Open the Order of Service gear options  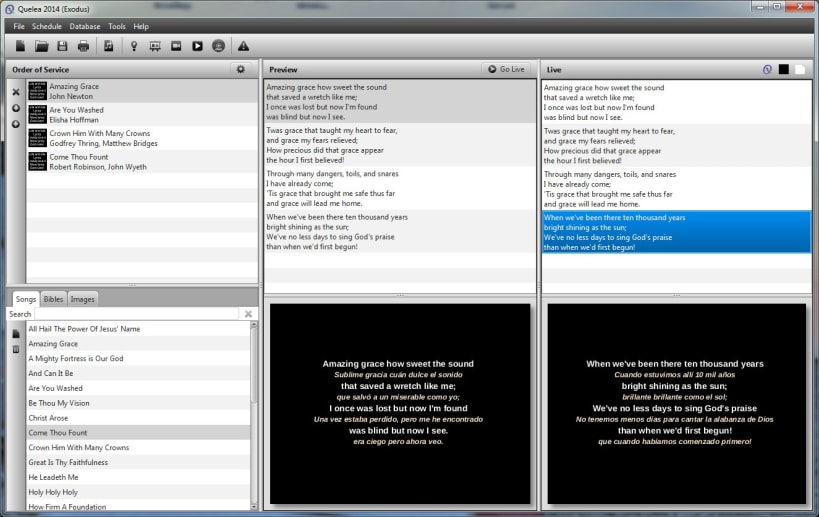(x=241, y=69)
